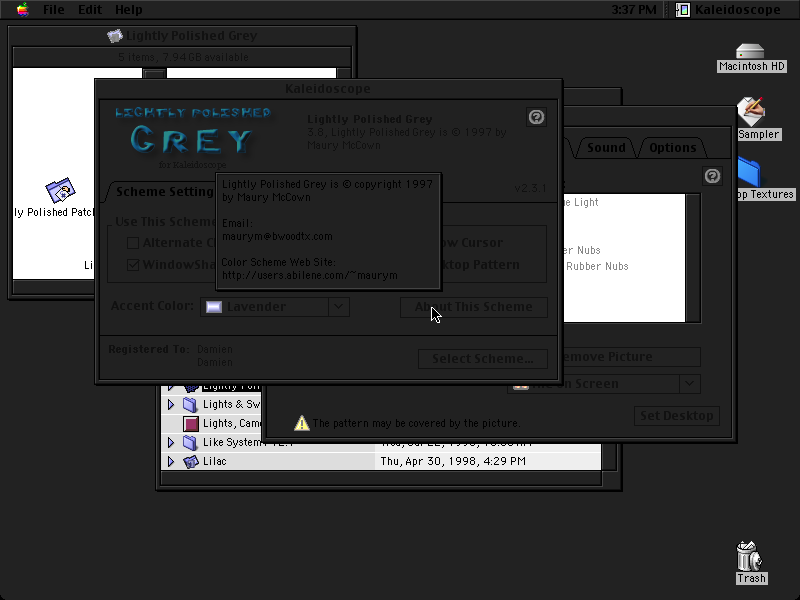Image resolution: width=800 pixels, height=600 pixels.
Task: Open the Edit menu
Action: click(x=90, y=10)
